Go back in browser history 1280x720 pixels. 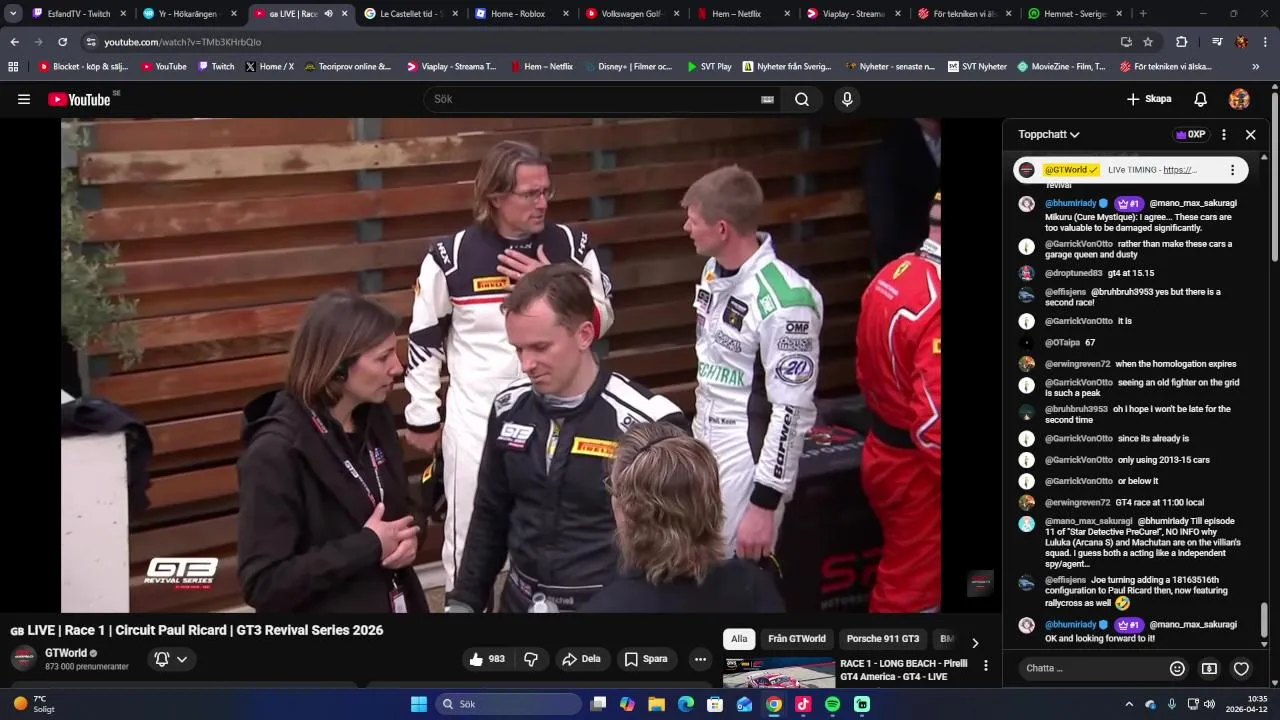(14, 42)
